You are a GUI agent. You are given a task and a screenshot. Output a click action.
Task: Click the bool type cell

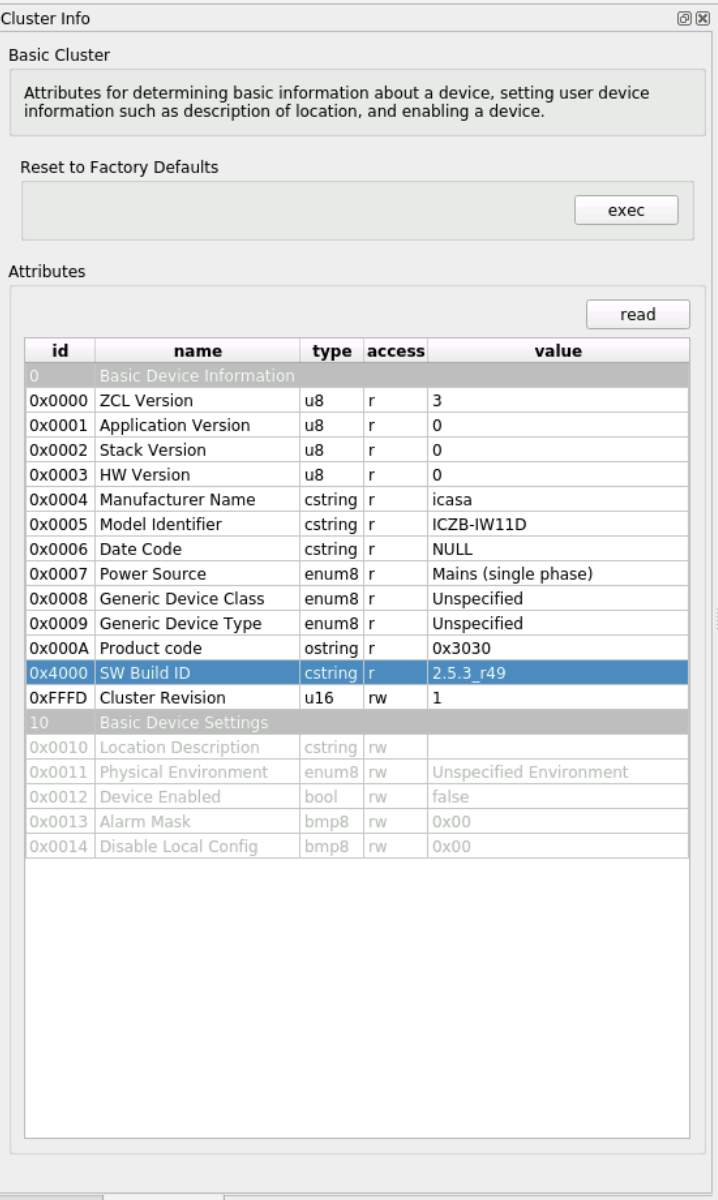click(x=332, y=797)
